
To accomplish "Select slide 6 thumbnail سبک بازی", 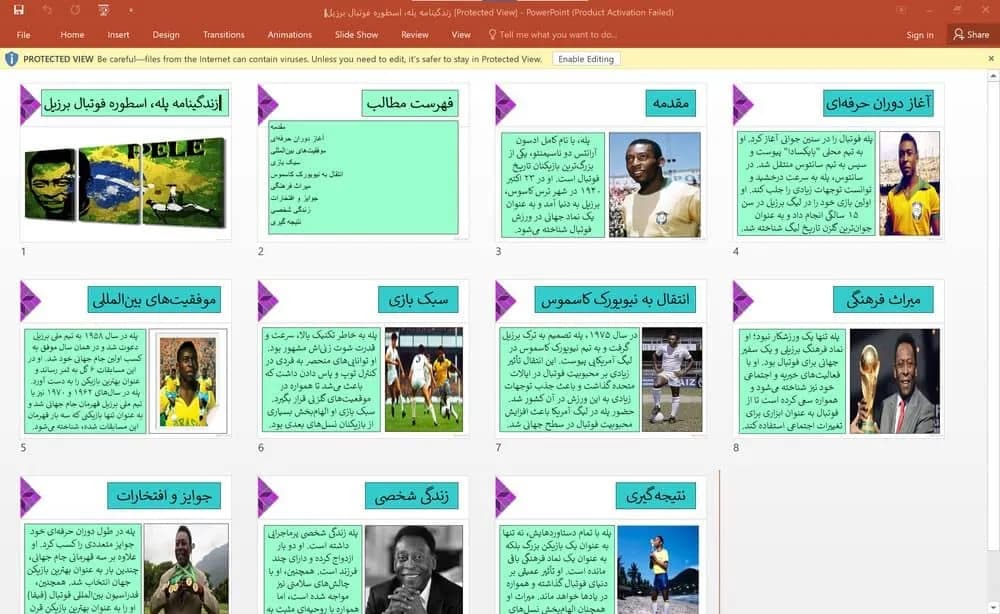I will pyautogui.click(x=363, y=358).
